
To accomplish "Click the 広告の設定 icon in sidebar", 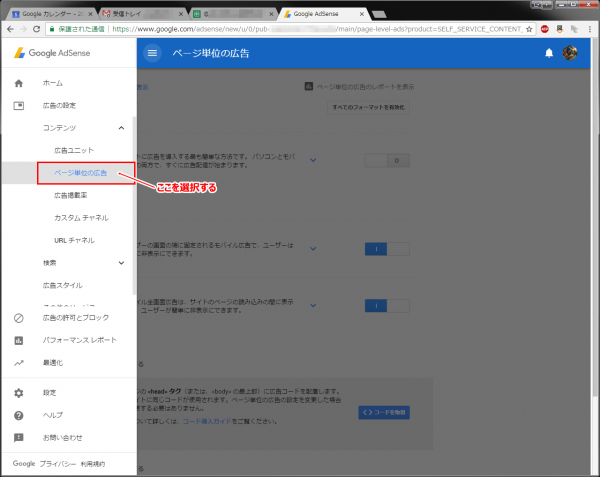I will click(18, 105).
